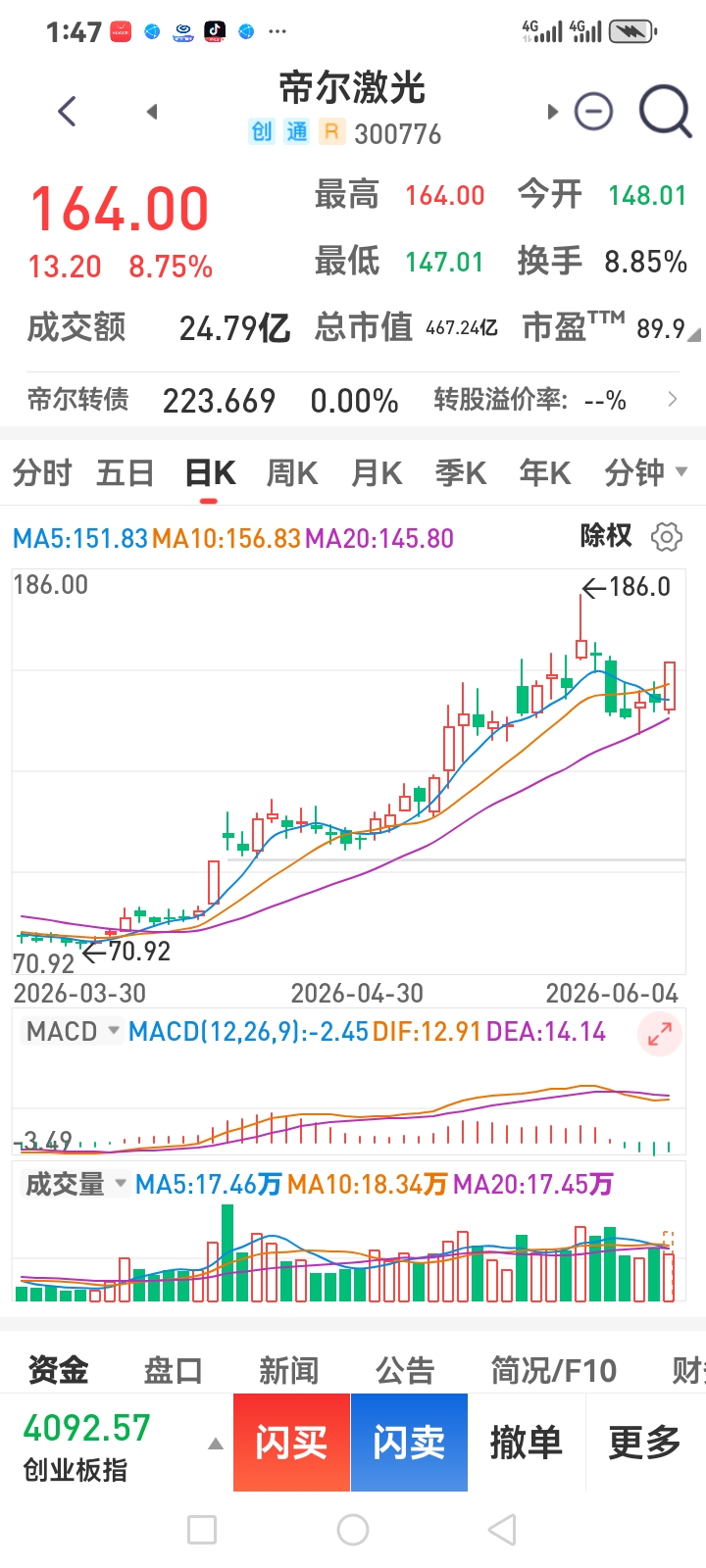
Task: Expand MACD indicator to fullscreen
Action: pos(660,1033)
